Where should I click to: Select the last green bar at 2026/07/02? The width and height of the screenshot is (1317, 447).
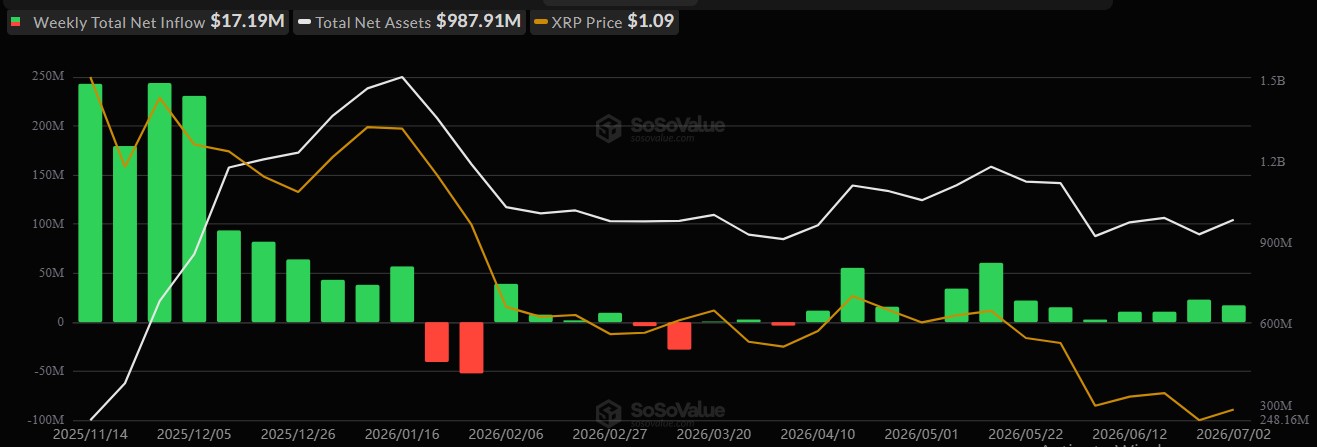tap(1234, 314)
